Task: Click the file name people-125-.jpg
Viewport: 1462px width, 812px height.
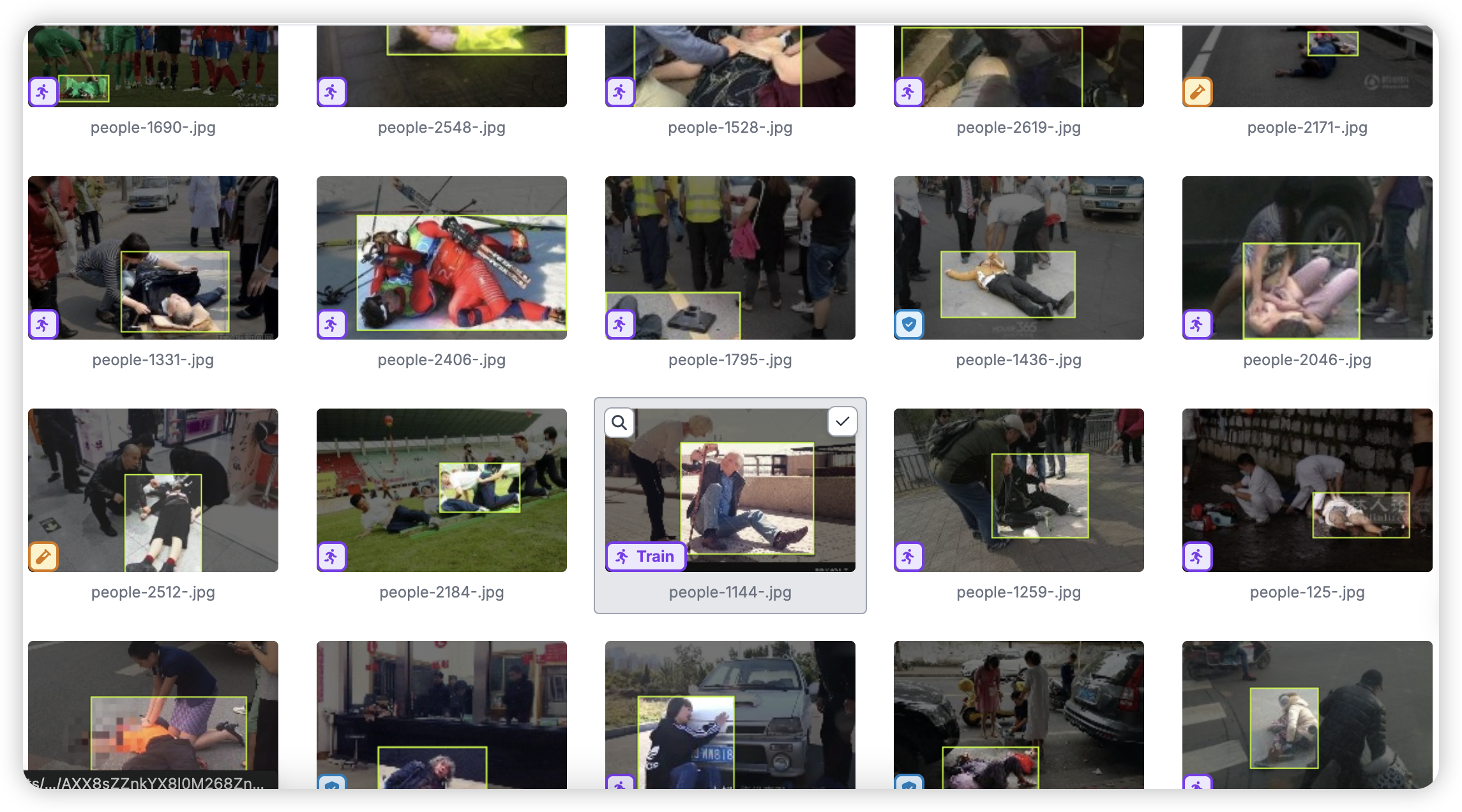Action: 1308,592
